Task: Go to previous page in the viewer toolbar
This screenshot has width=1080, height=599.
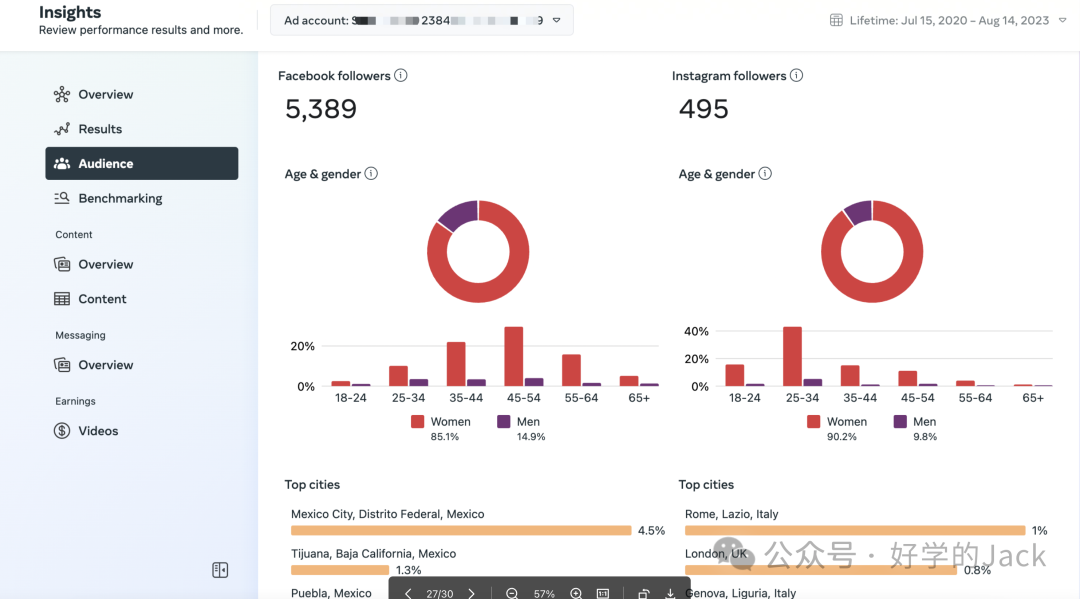Action: pos(408,593)
